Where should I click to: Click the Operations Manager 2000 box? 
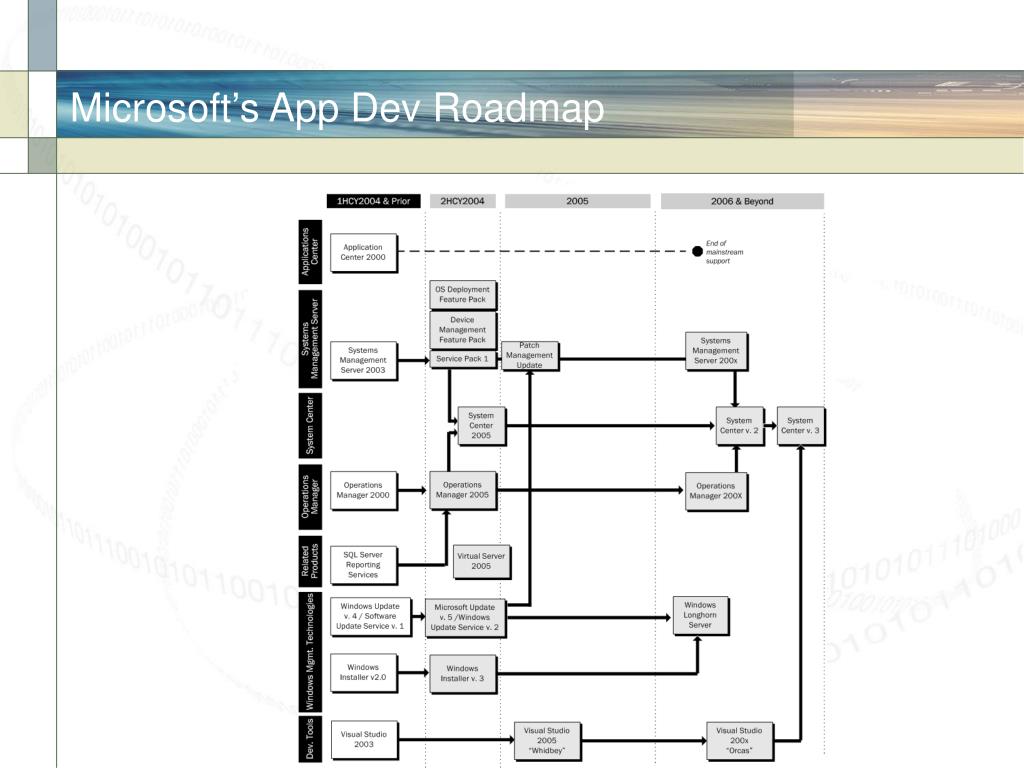tap(363, 490)
